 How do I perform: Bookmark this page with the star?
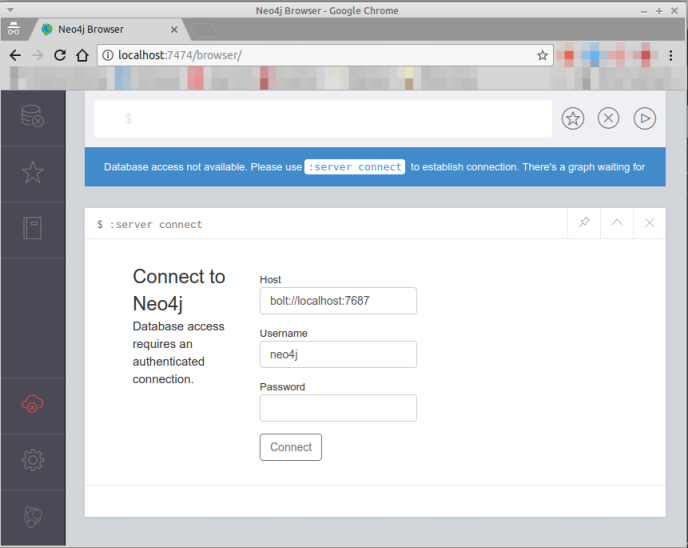pyautogui.click(x=542, y=55)
